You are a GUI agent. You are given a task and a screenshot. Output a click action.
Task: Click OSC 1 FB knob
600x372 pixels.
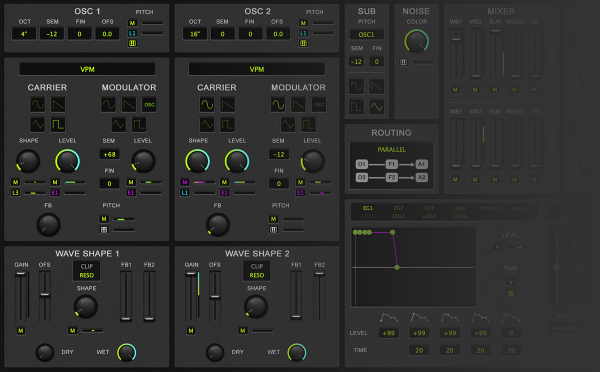coord(48,225)
